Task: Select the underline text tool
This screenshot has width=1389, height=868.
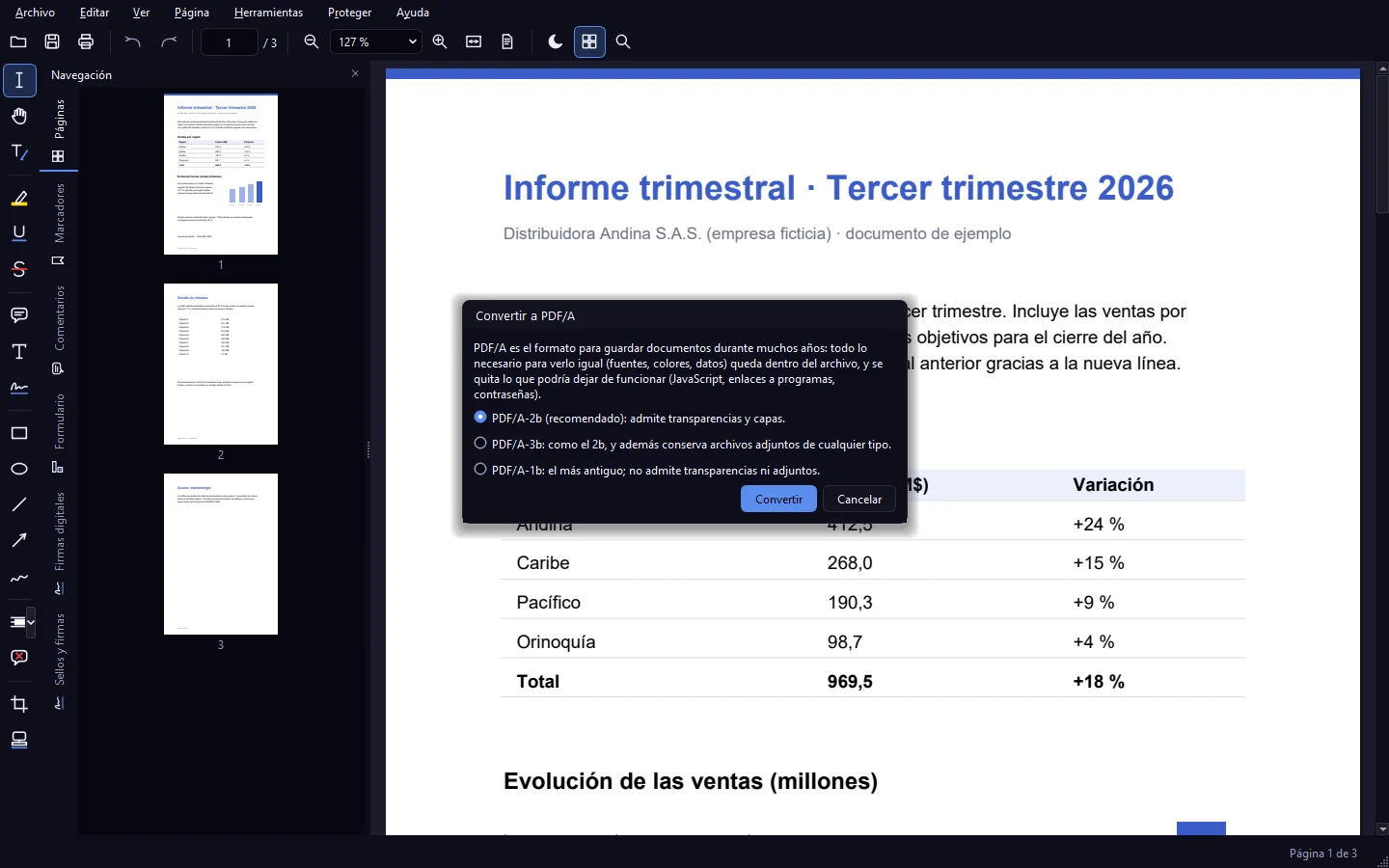Action: 19,233
